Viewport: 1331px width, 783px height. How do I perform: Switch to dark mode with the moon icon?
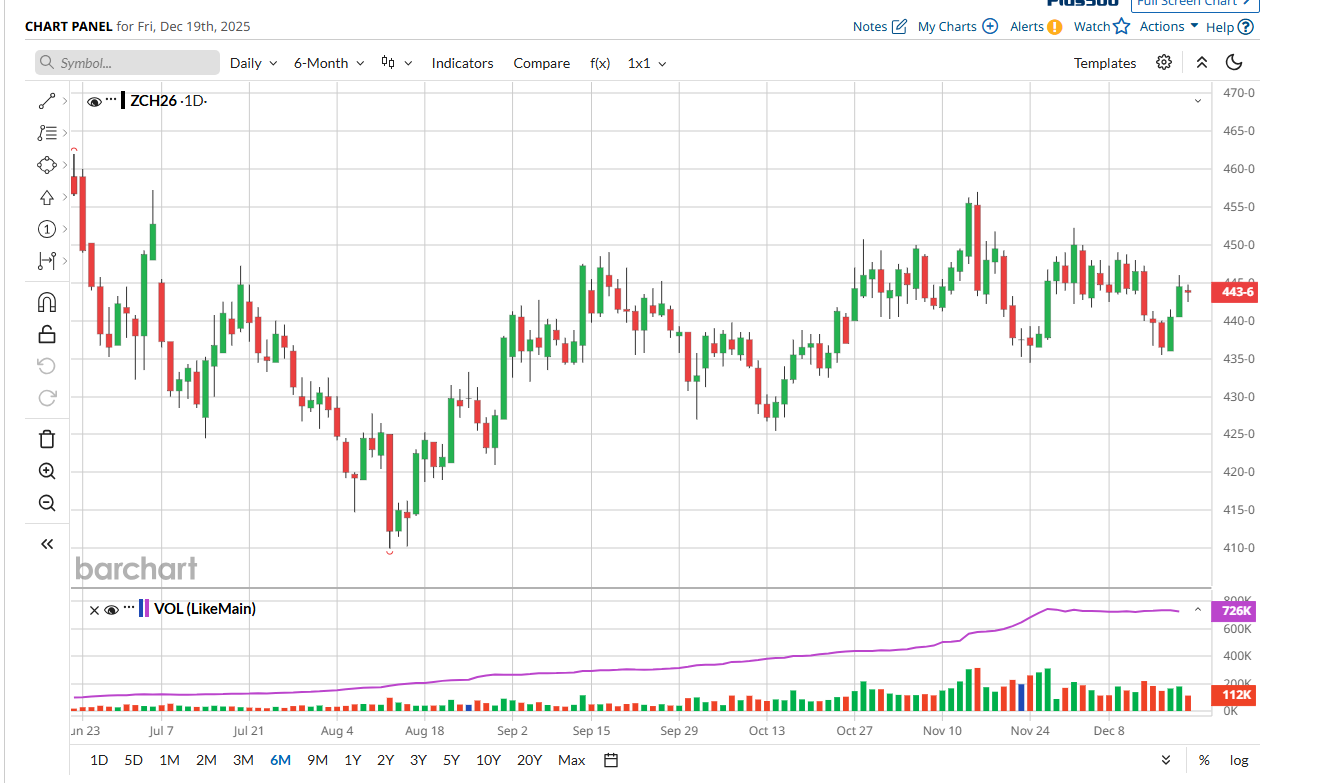point(1234,63)
